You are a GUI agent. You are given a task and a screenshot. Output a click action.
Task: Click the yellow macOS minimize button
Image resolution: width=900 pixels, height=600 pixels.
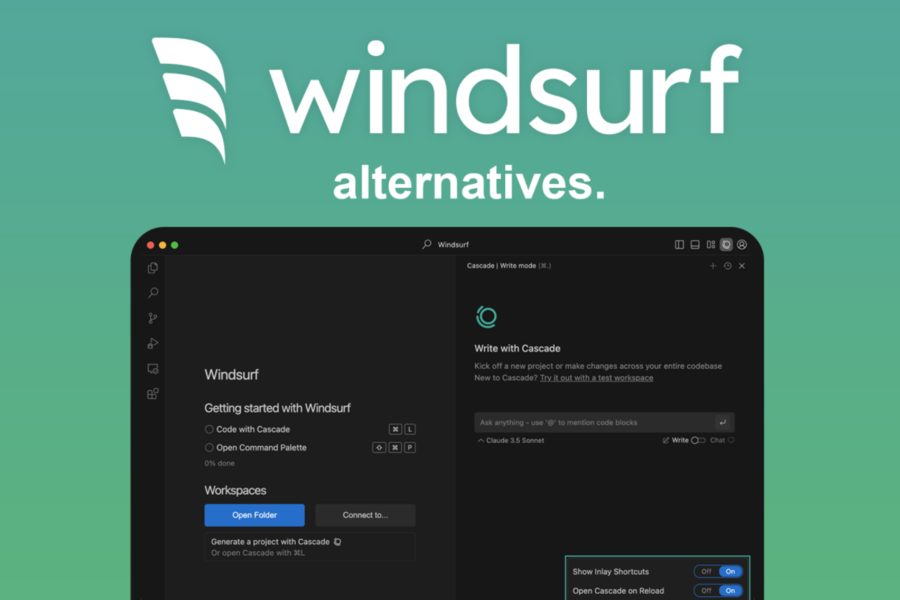162,245
